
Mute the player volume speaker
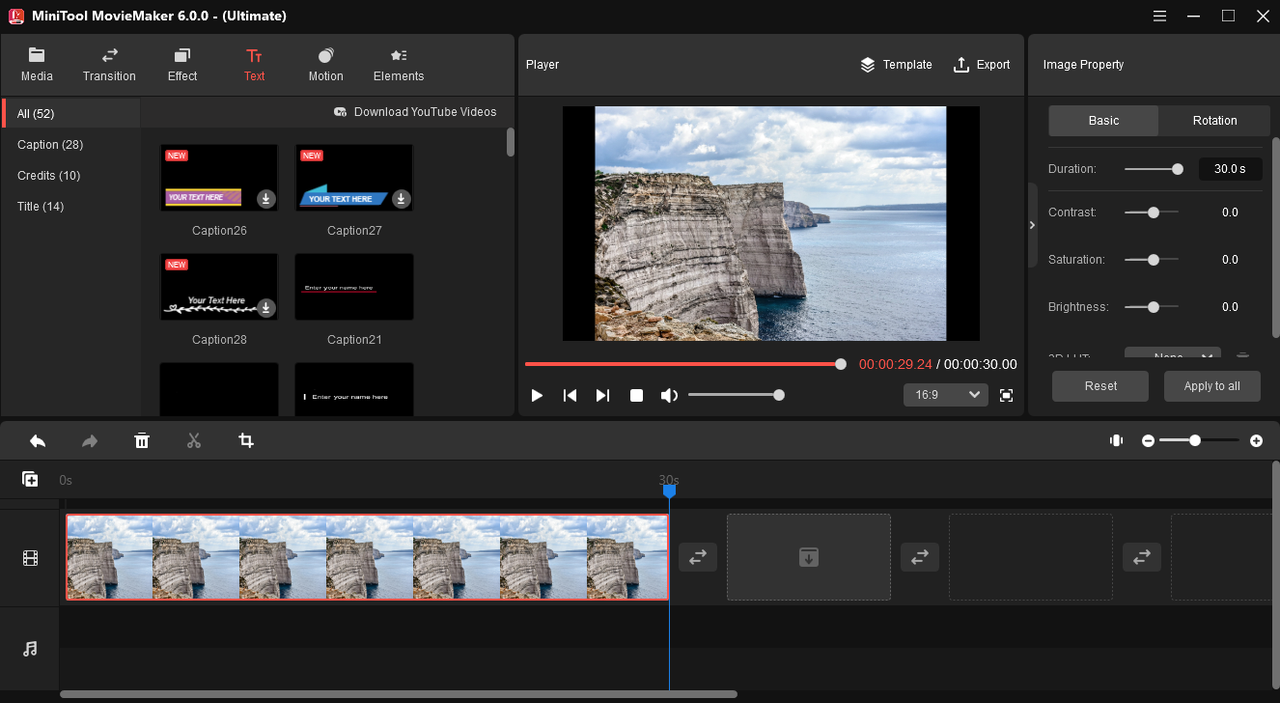[x=669, y=395]
